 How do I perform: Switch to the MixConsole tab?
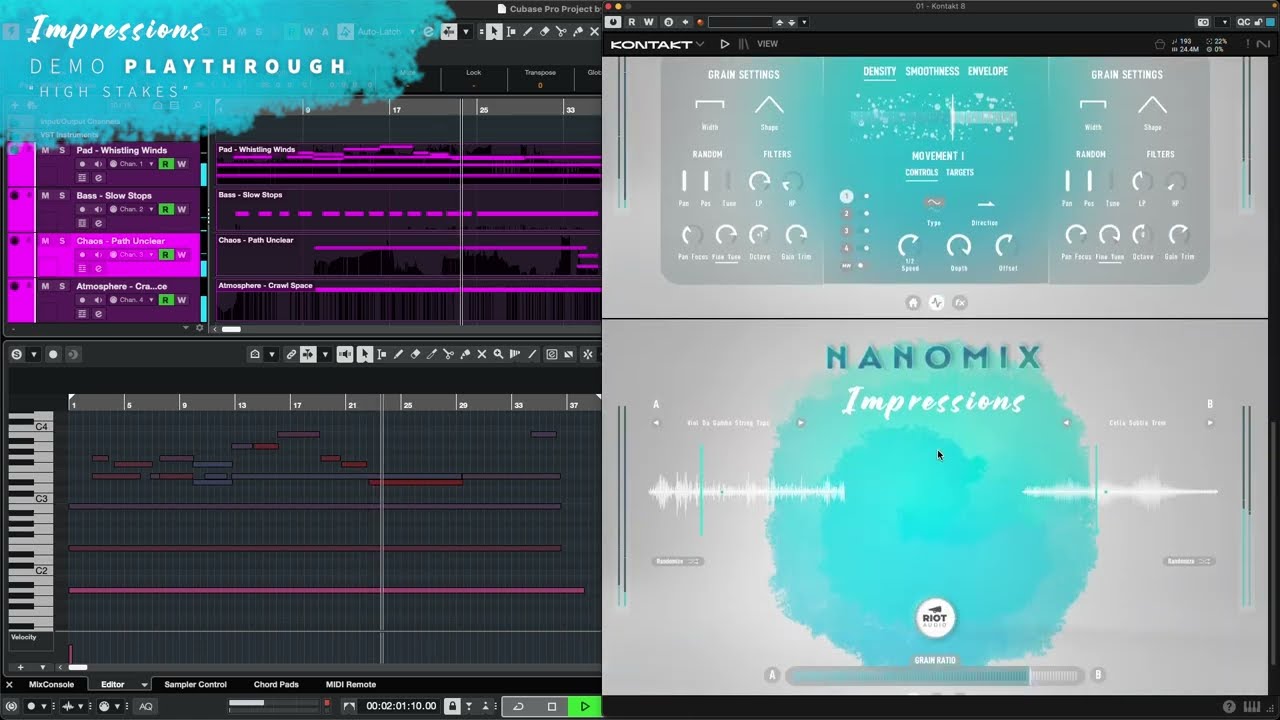[x=51, y=685]
